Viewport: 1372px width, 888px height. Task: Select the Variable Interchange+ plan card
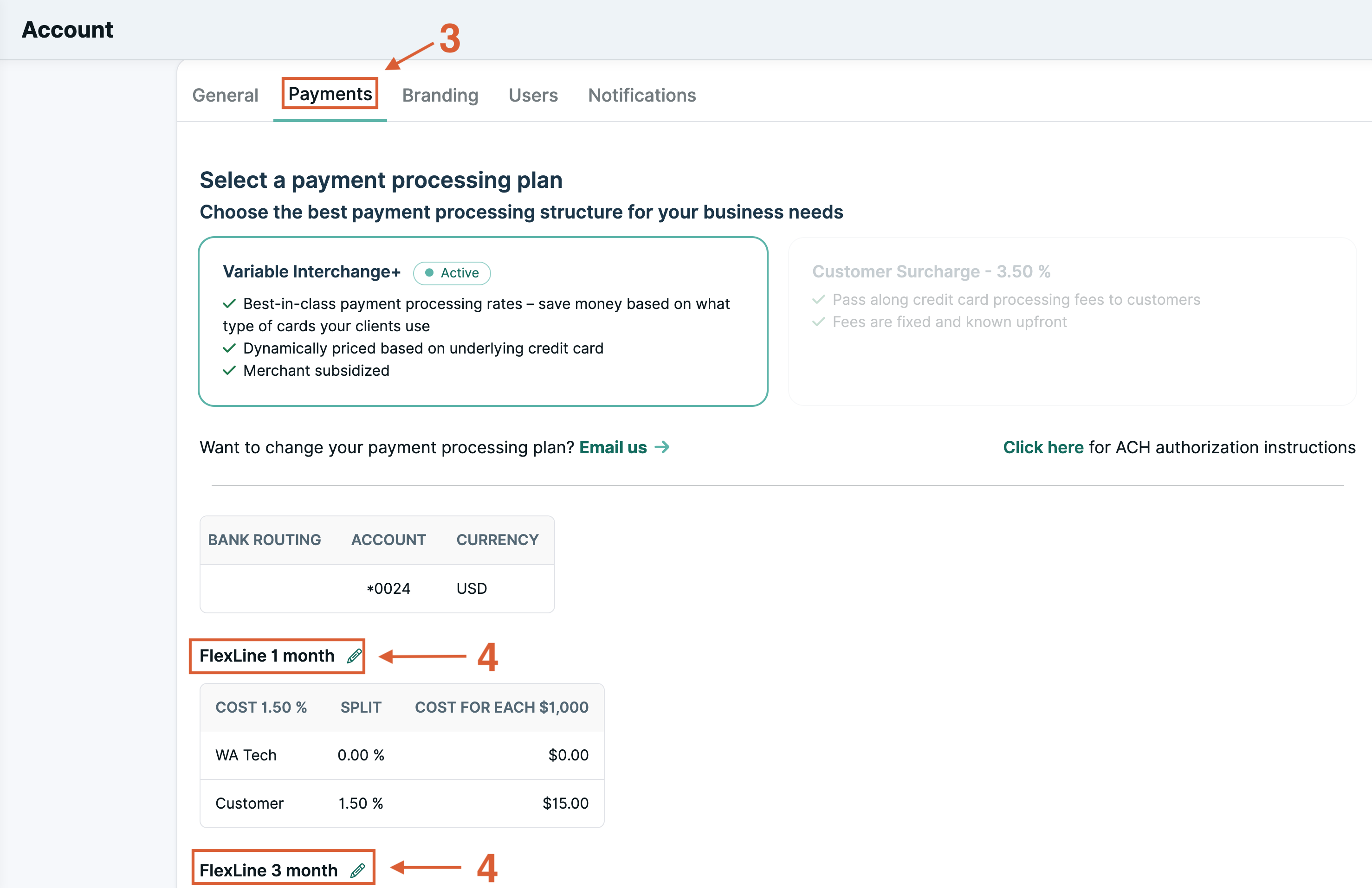[x=483, y=322]
